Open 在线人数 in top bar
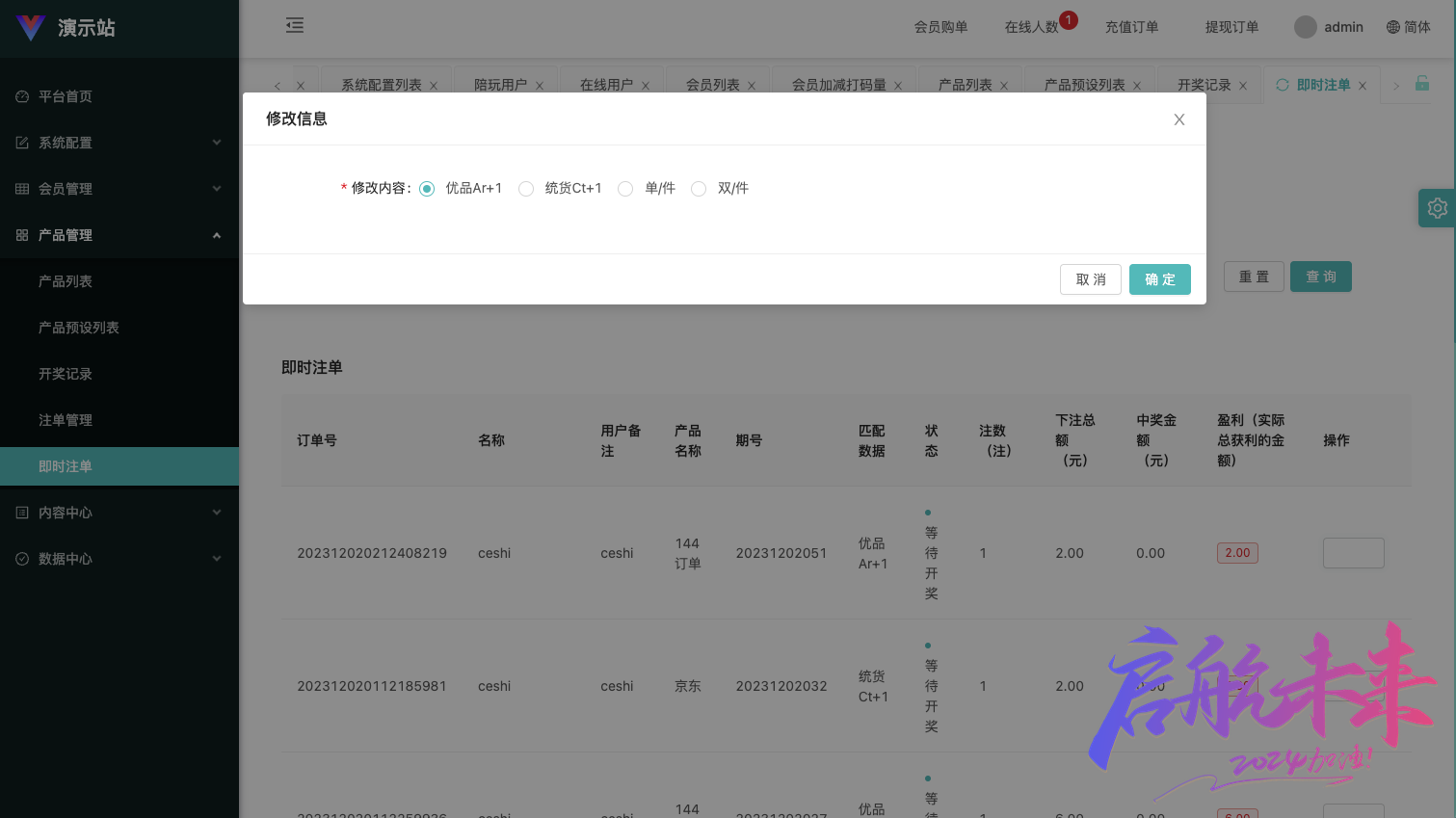 click(x=1032, y=27)
